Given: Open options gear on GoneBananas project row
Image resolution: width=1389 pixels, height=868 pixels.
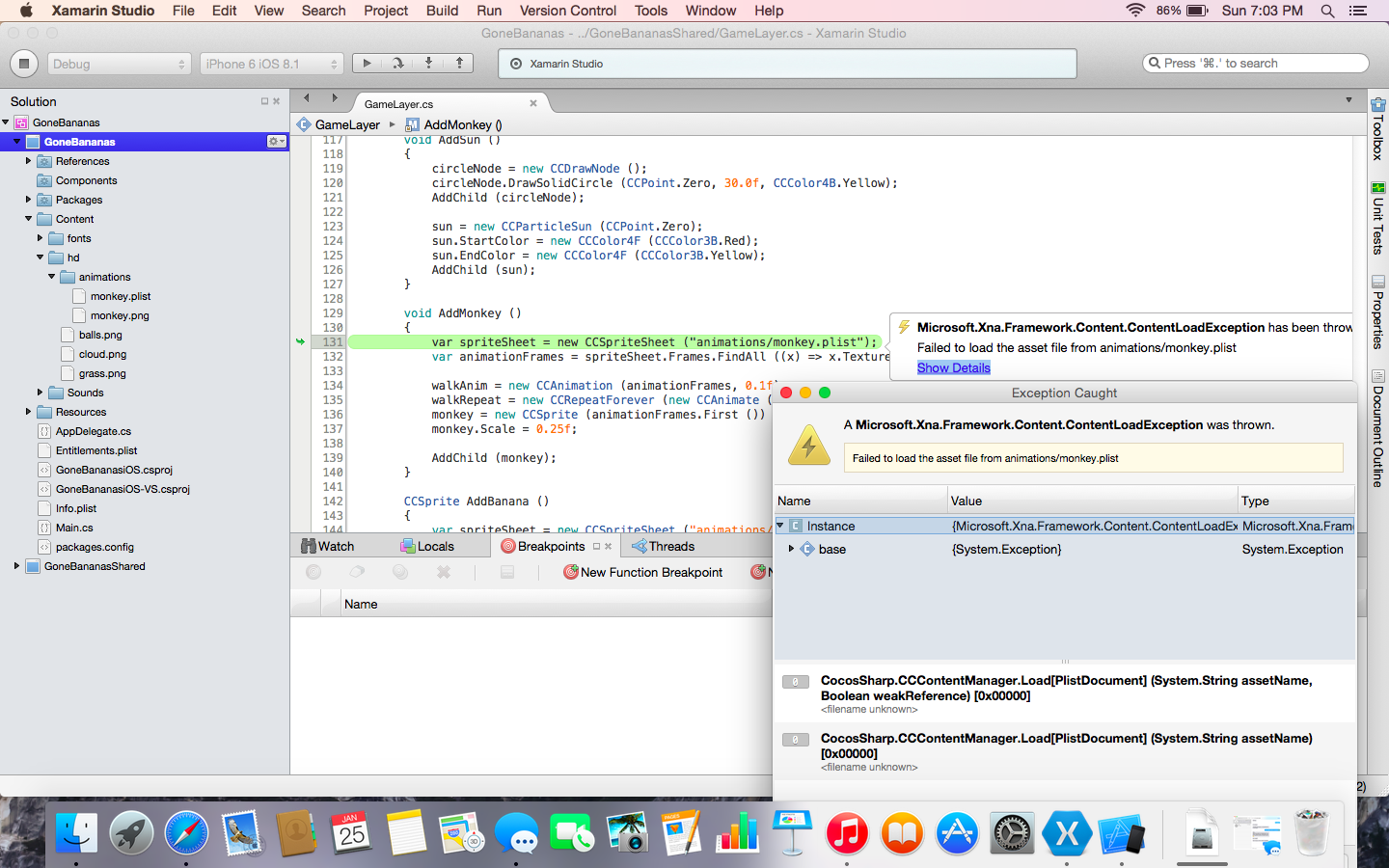Looking at the screenshot, I should [x=277, y=142].
